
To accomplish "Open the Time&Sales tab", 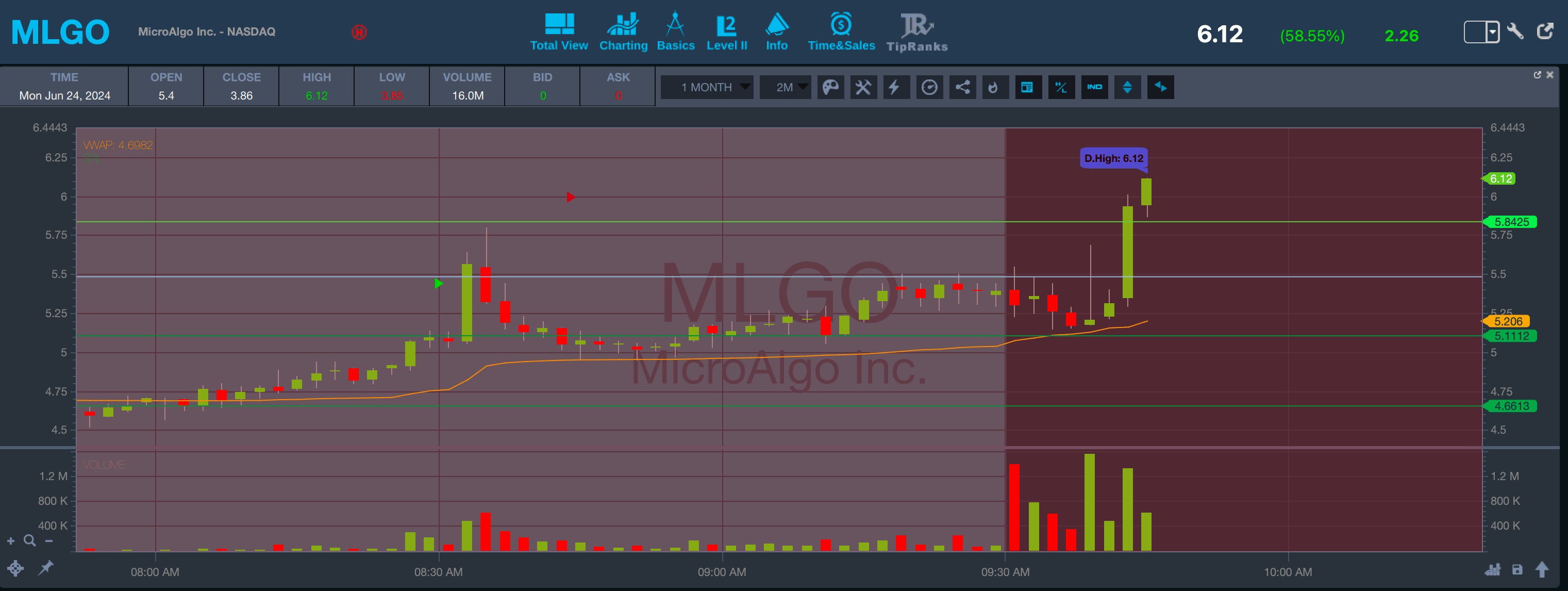I will (x=841, y=32).
